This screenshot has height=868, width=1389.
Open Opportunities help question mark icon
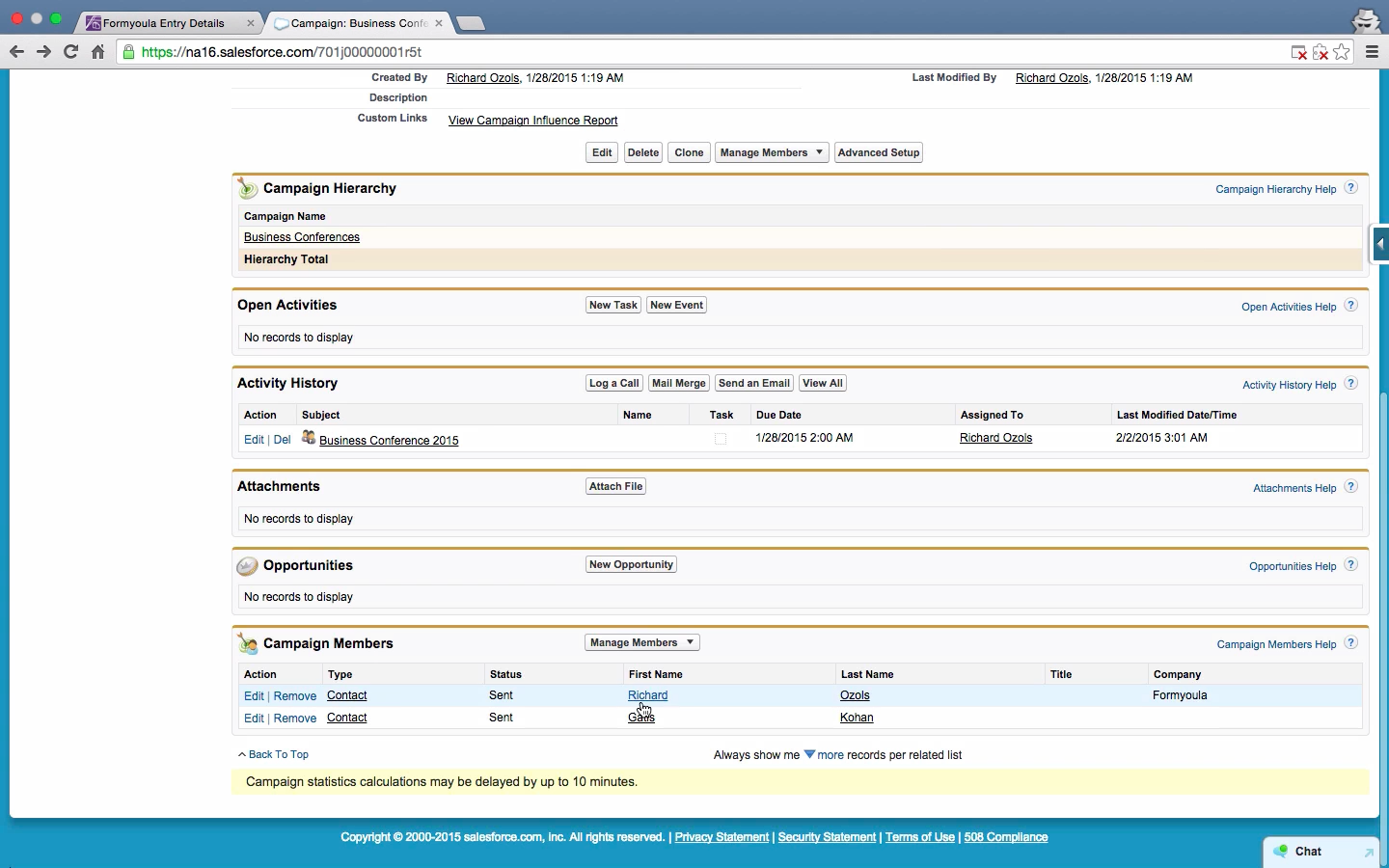click(x=1351, y=565)
